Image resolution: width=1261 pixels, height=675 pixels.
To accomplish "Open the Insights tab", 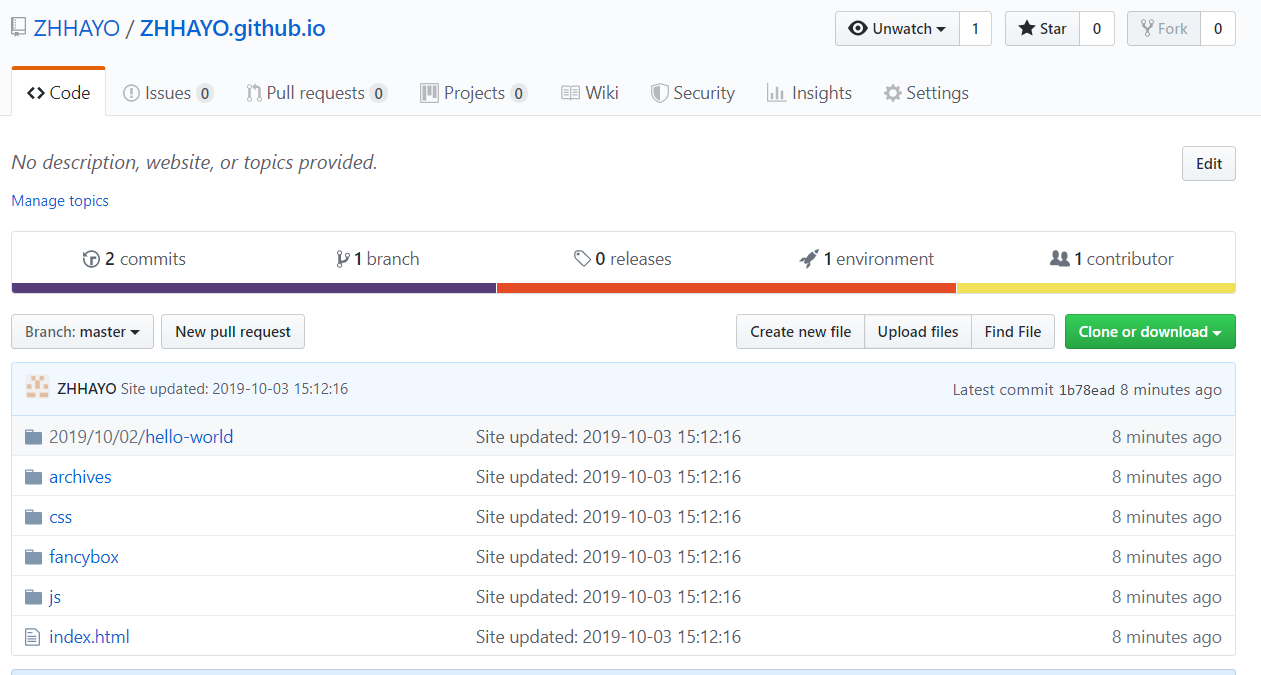I will (809, 93).
